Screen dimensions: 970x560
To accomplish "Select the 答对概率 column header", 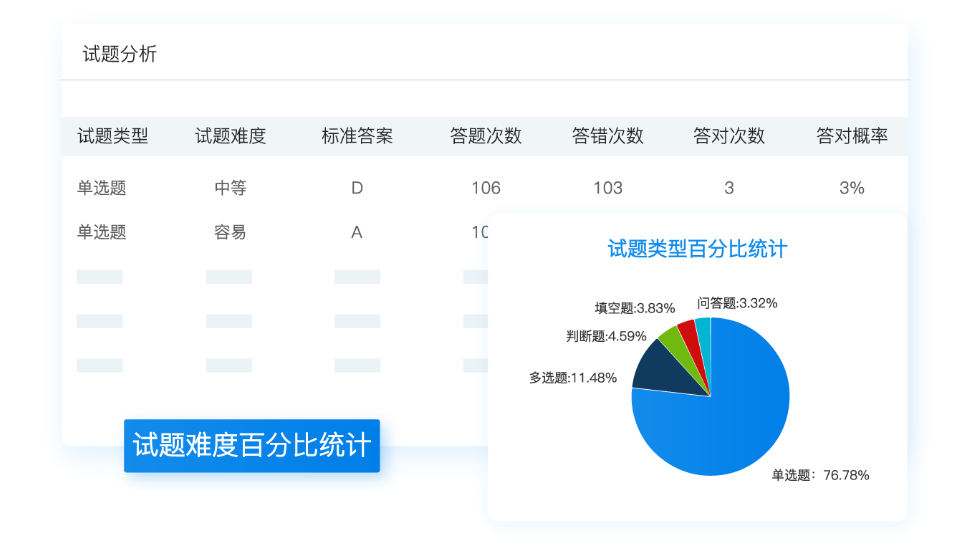I will point(852,137).
